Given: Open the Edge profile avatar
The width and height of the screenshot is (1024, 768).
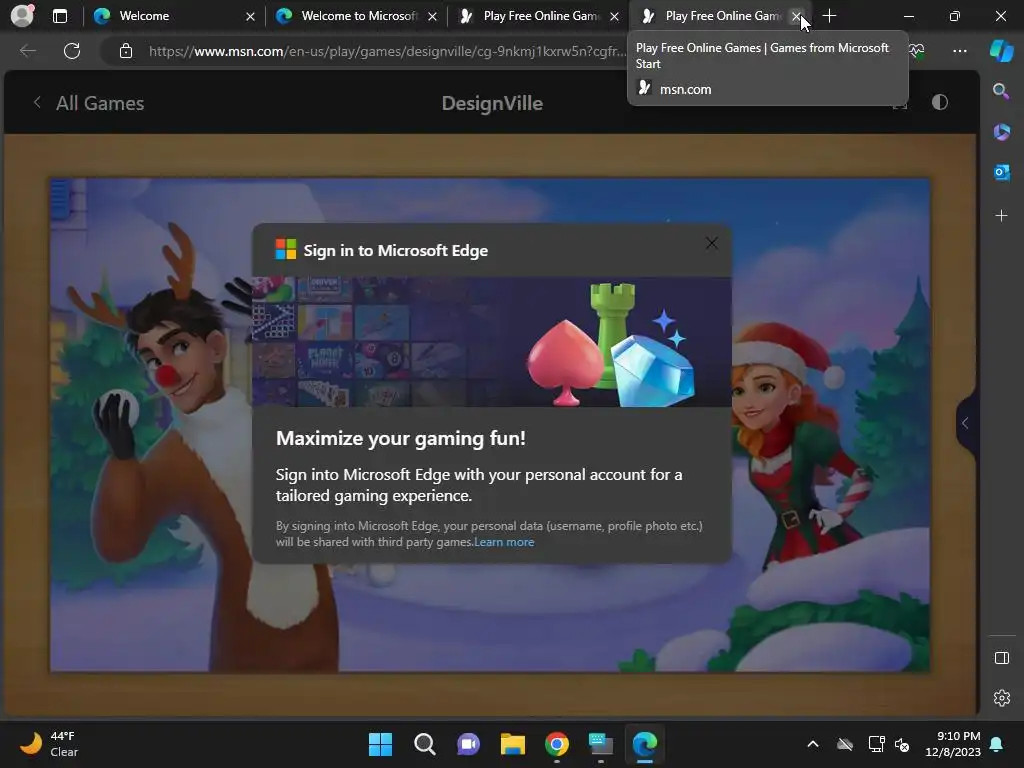Looking at the screenshot, I should (22, 16).
